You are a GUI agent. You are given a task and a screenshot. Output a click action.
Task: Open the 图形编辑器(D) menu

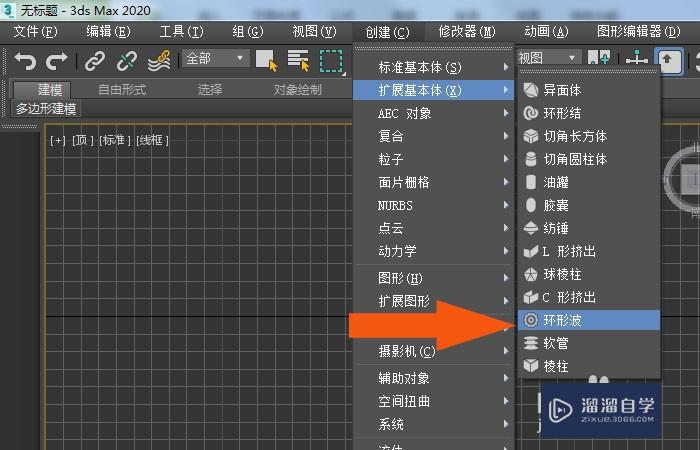pyautogui.click(x=639, y=32)
